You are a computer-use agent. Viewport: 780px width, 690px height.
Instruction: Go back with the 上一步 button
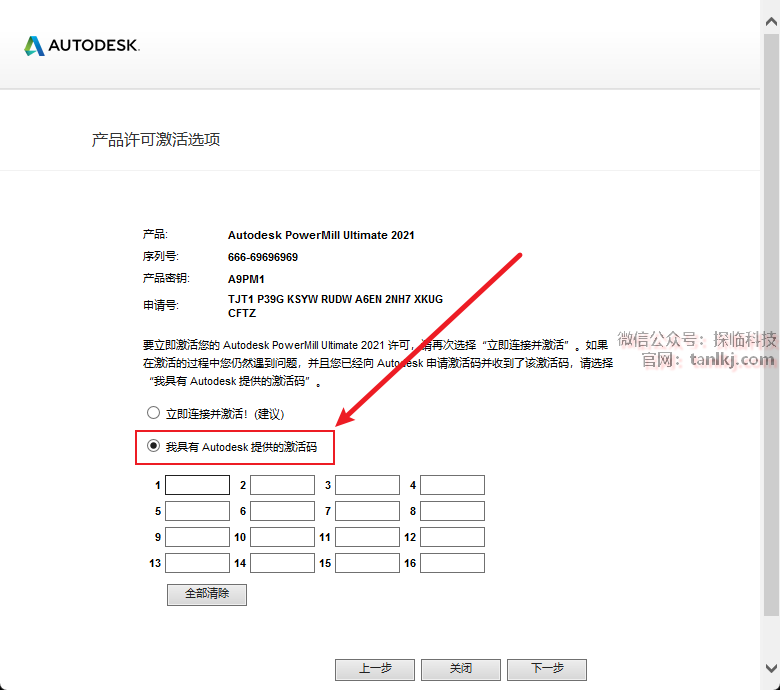(x=375, y=669)
